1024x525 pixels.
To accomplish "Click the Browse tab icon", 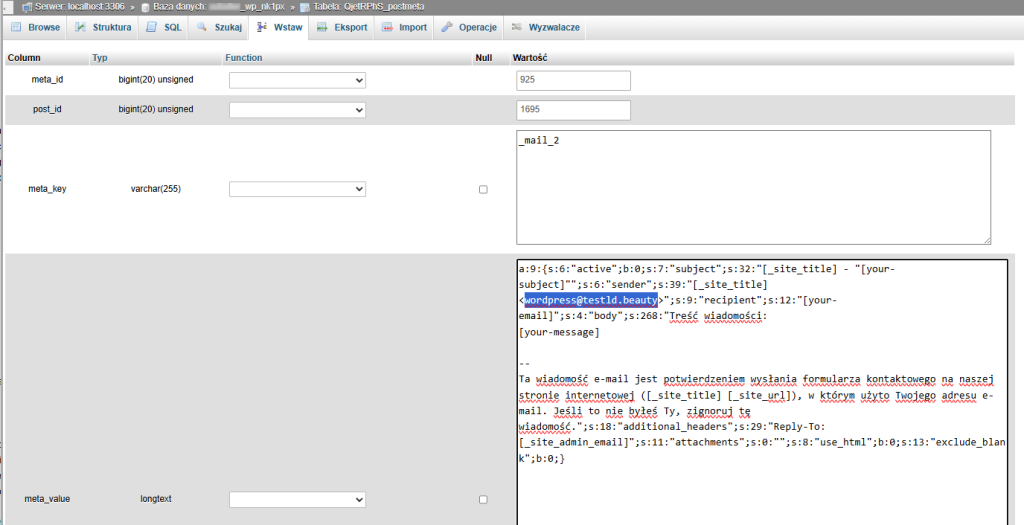I will click(x=16, y=27).
